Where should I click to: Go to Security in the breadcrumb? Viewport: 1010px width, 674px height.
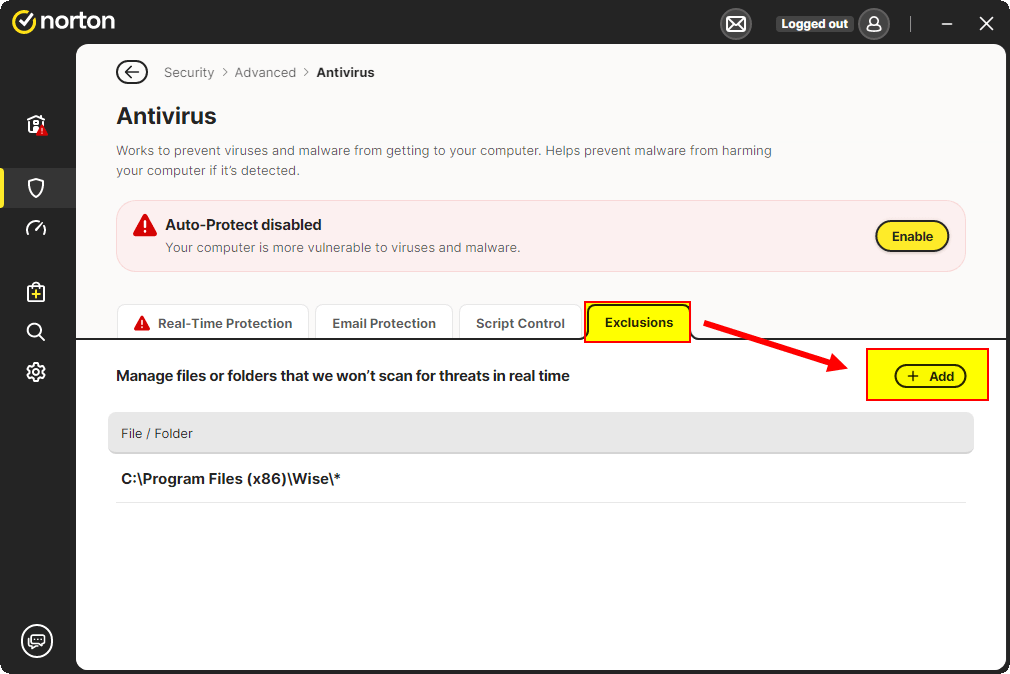click(x=189, y=72)
